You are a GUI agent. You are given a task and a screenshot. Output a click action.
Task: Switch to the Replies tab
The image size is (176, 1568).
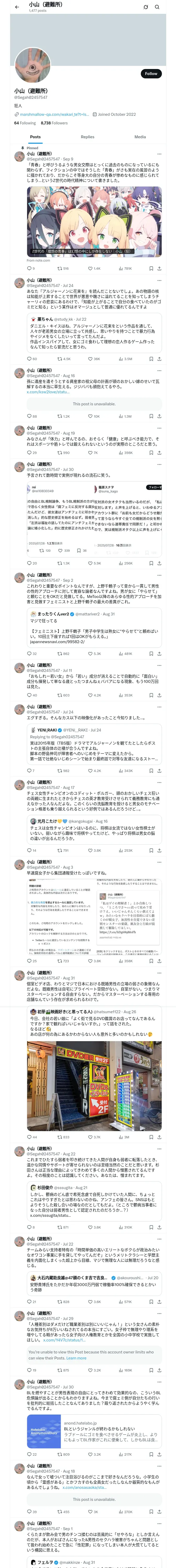tap(87, 137)
